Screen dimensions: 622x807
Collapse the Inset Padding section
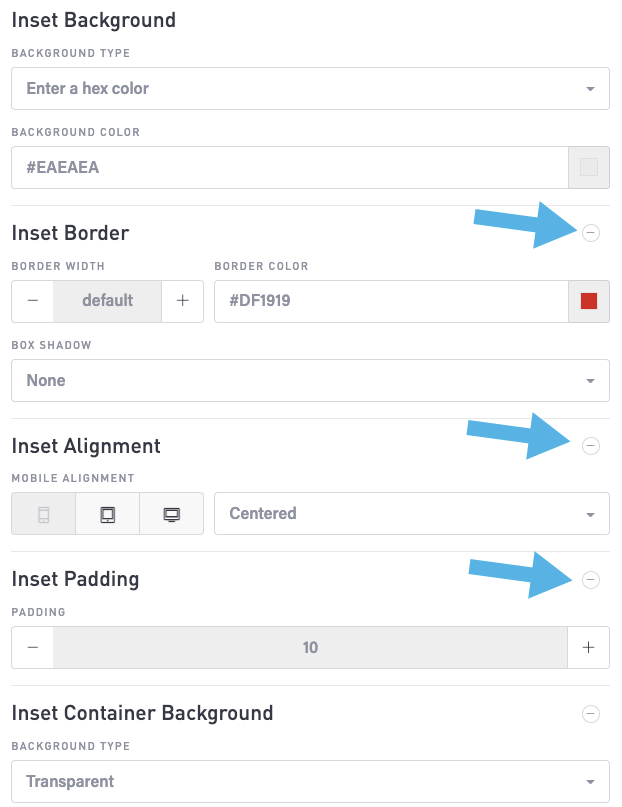[591, 580]
